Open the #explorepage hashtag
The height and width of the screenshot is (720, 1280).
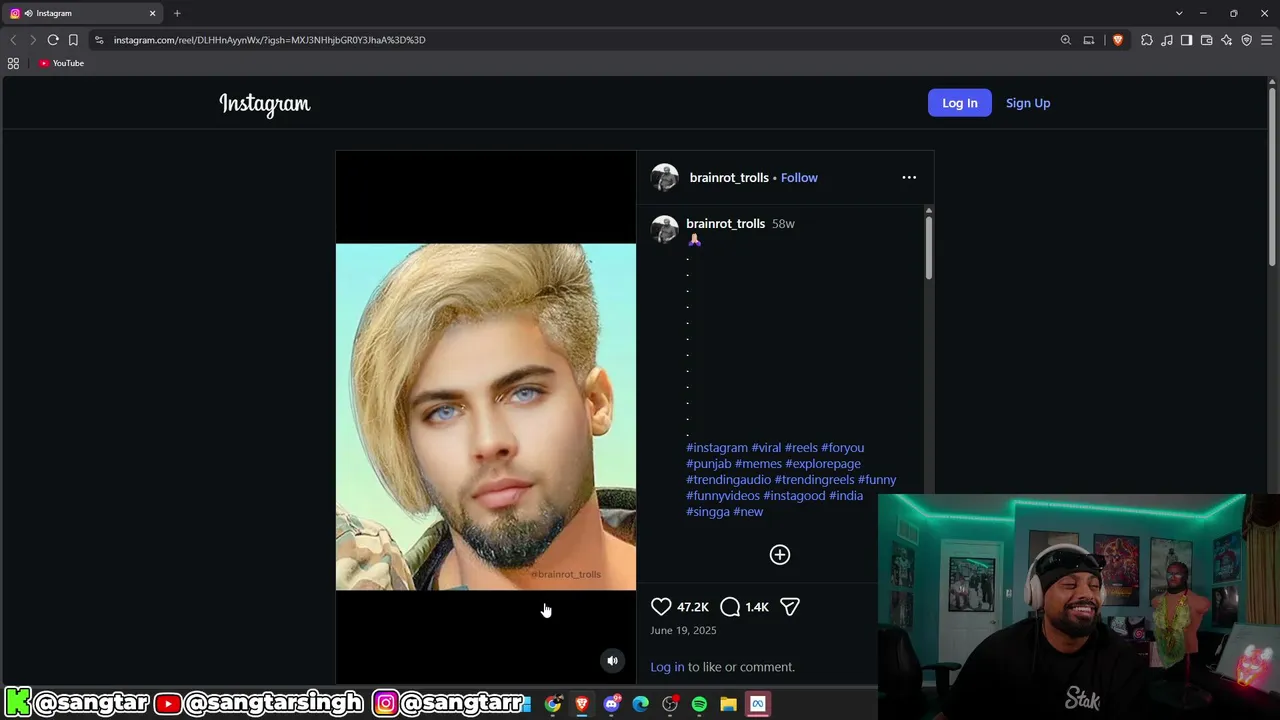tap(823, 464)
